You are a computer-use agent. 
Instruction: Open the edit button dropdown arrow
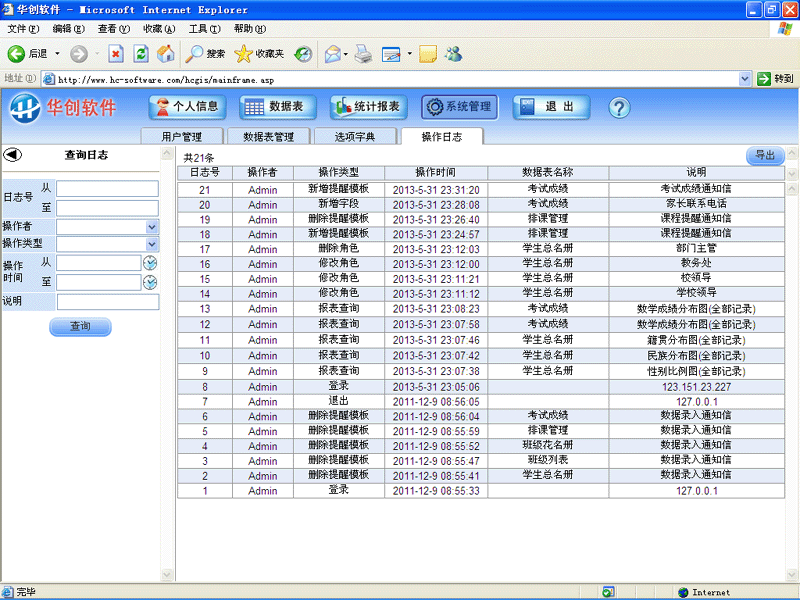pyautogui.click(x=409, y=54)
